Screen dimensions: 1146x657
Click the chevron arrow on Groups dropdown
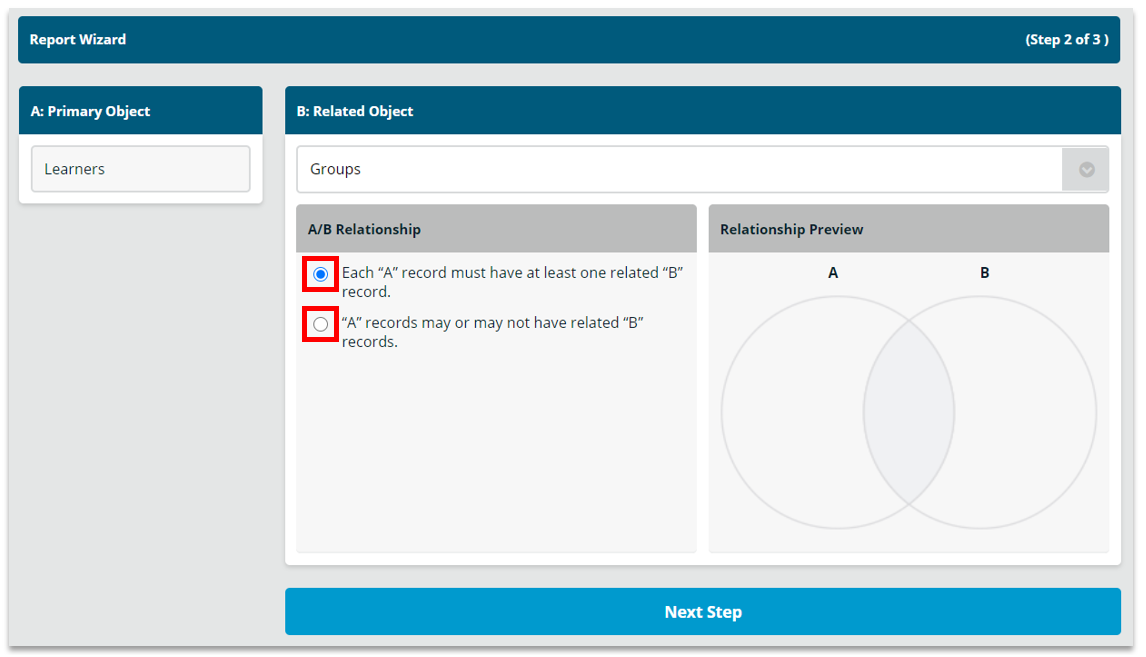click(1087, 170)
